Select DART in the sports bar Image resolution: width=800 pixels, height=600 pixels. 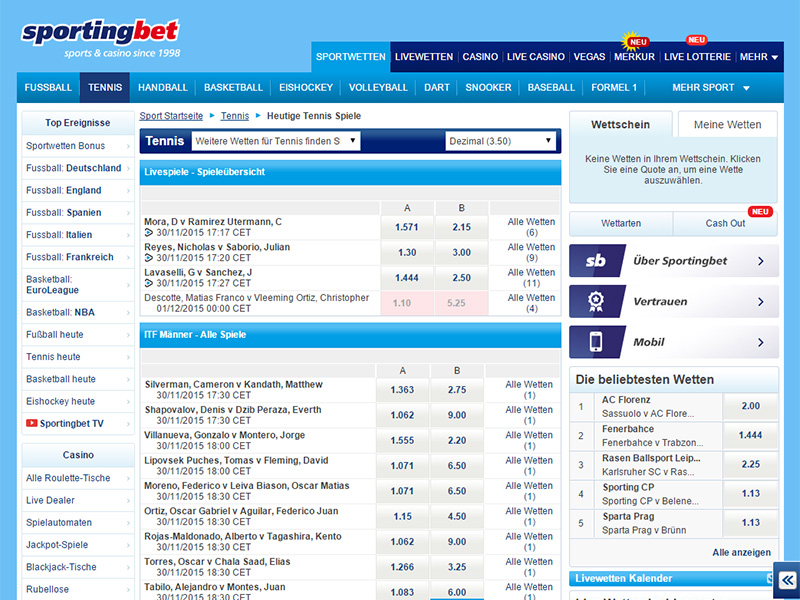click(437, 88)
